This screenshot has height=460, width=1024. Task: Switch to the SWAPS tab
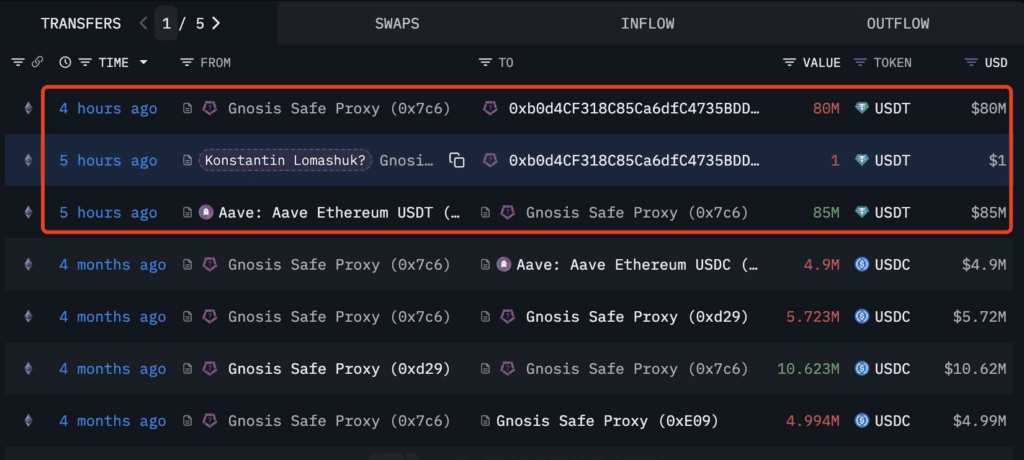coord(397,23)
